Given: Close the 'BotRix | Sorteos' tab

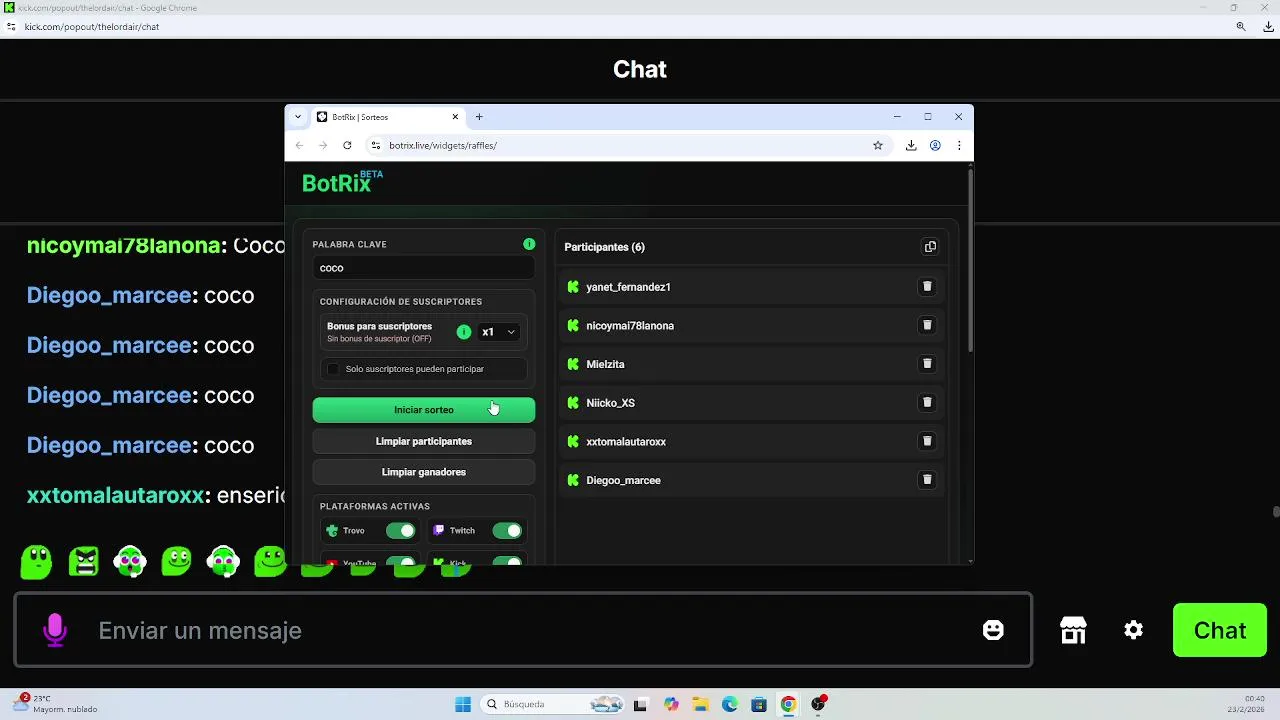Looking at the screenshot, I should click(455, 117).
